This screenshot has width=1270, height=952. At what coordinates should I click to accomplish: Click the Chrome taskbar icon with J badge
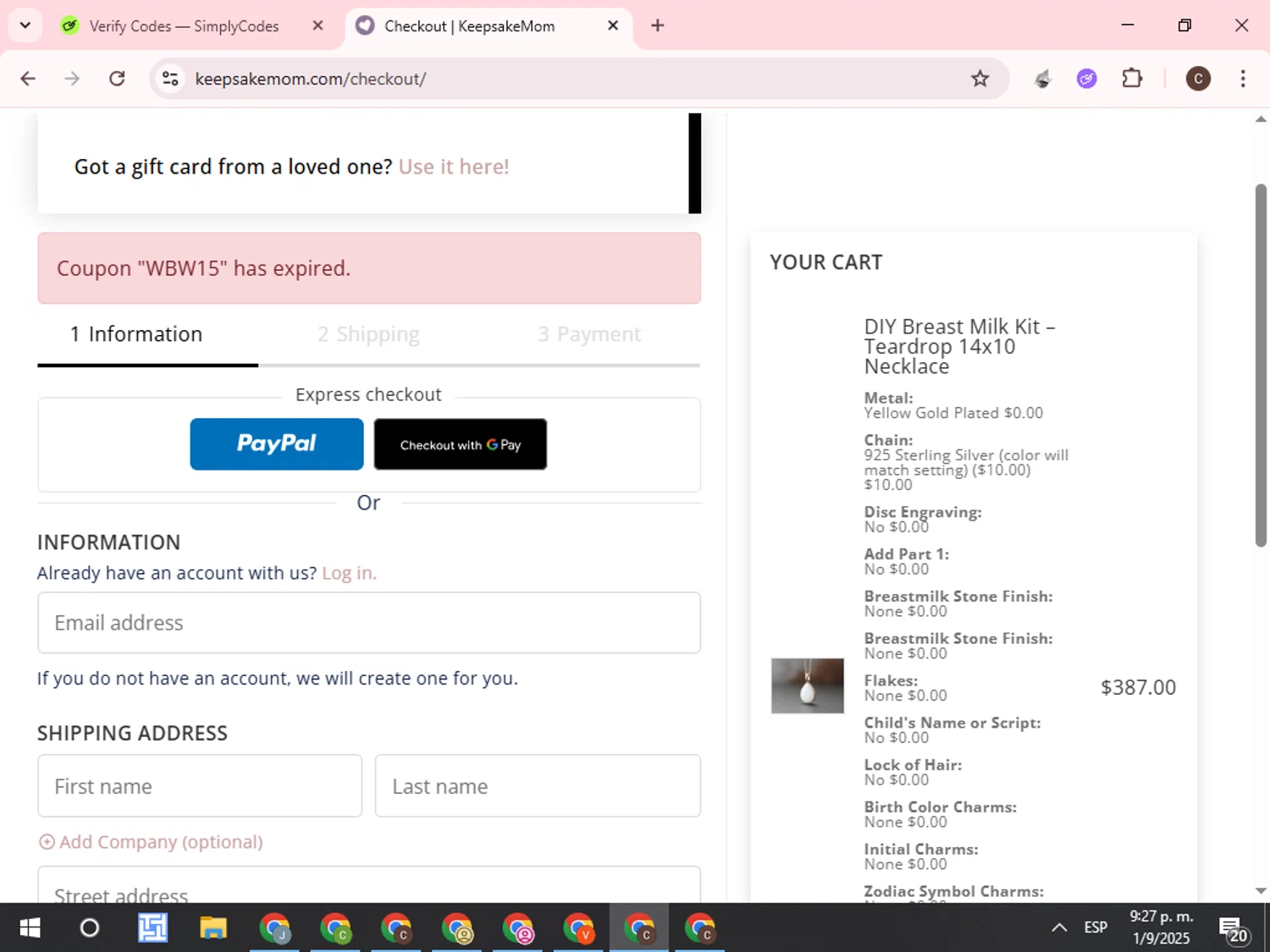point(274,928)
